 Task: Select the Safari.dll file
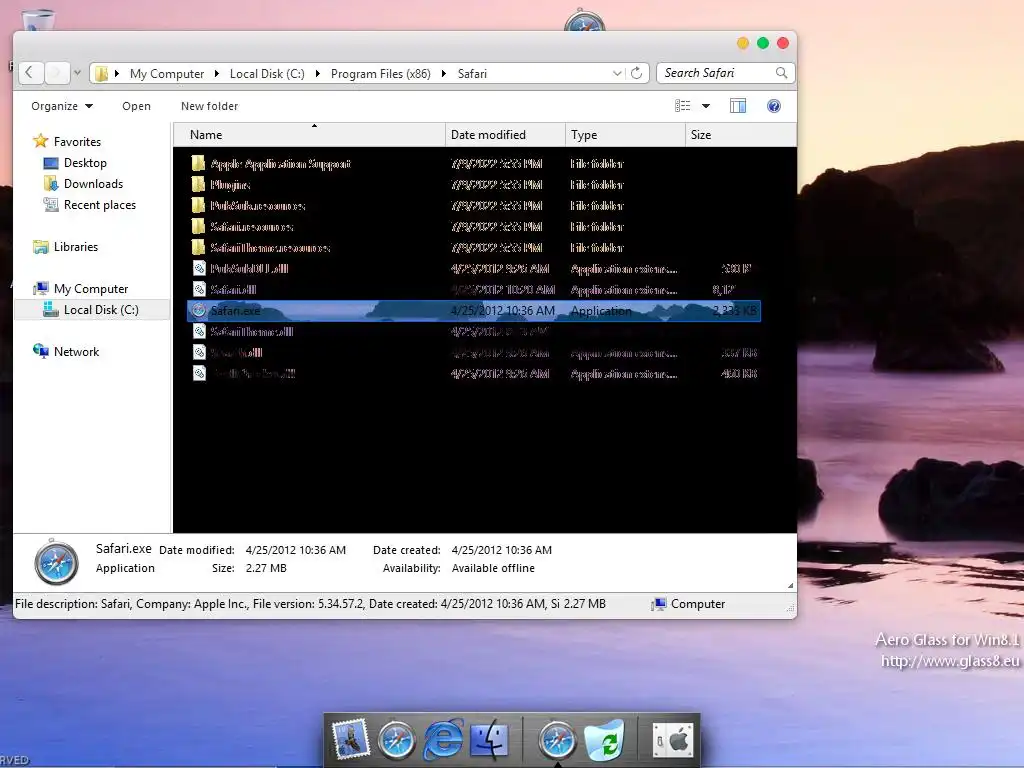pos(233,289)
